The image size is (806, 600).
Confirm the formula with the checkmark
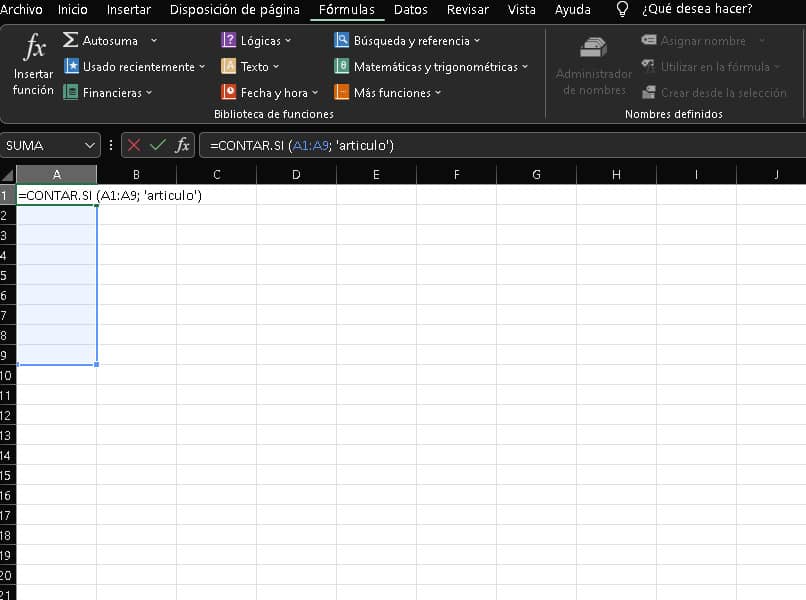[x=157, y=145]
